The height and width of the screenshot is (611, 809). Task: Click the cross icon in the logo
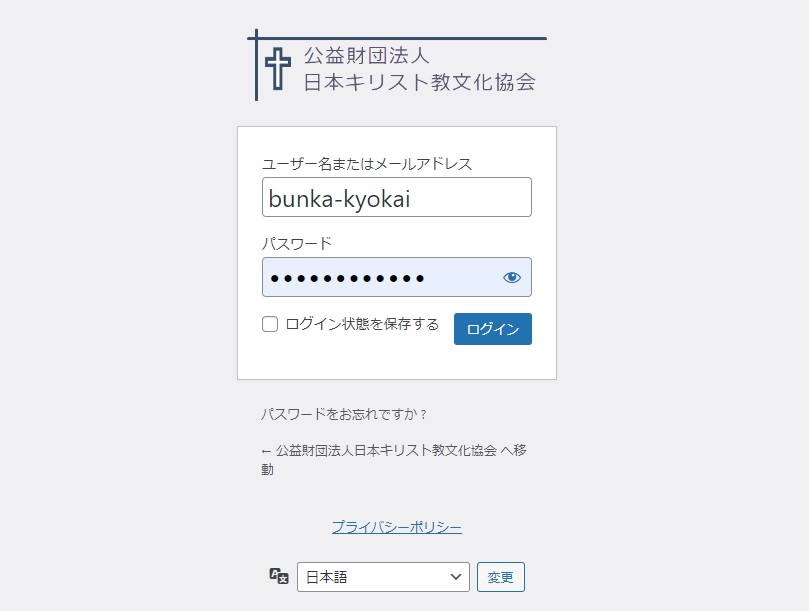[x=277, y=69]
